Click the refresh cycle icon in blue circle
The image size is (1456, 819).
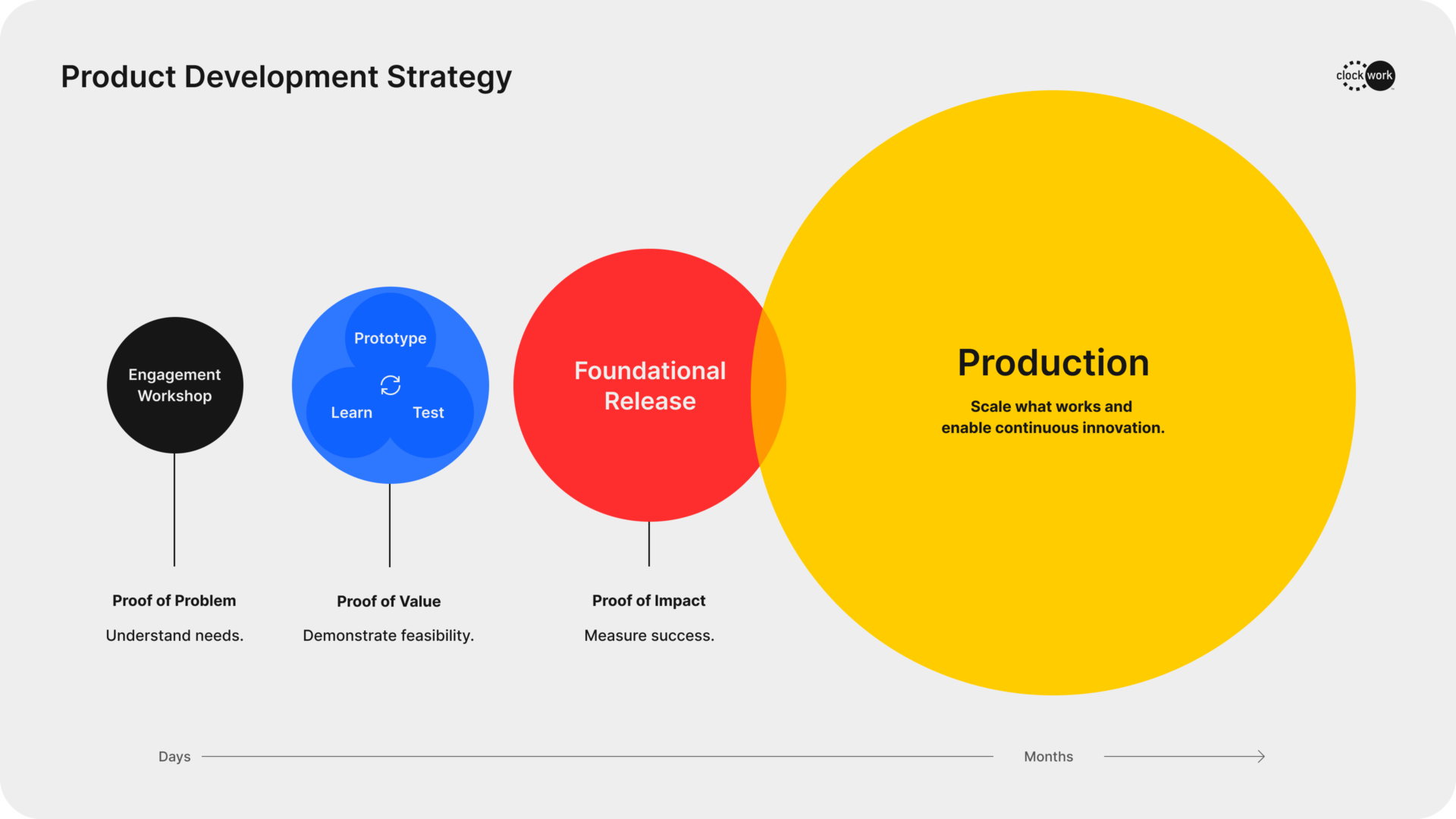(x=391, y=385)
